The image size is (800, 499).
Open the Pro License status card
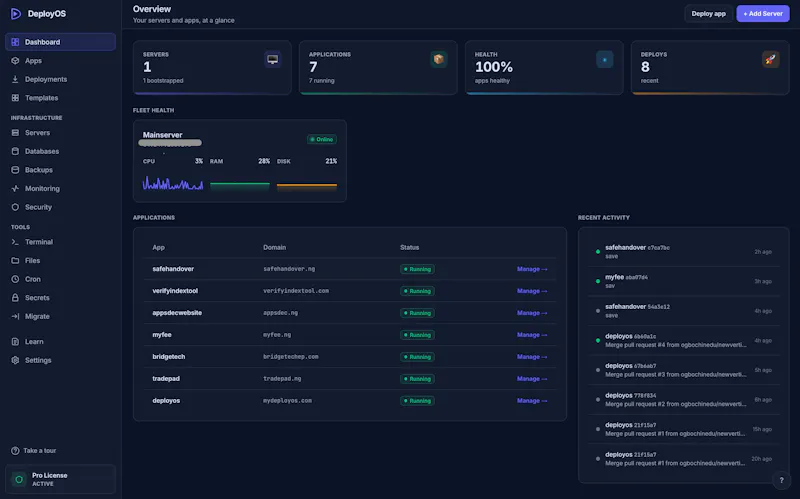point(60,479)
